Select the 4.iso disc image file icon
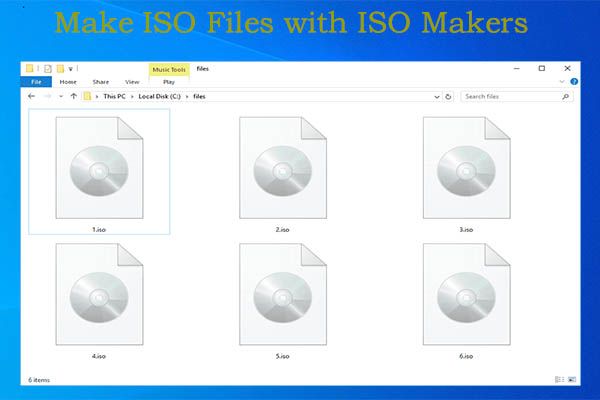Viewport: 600px width, 400px height. coord(99,294)
